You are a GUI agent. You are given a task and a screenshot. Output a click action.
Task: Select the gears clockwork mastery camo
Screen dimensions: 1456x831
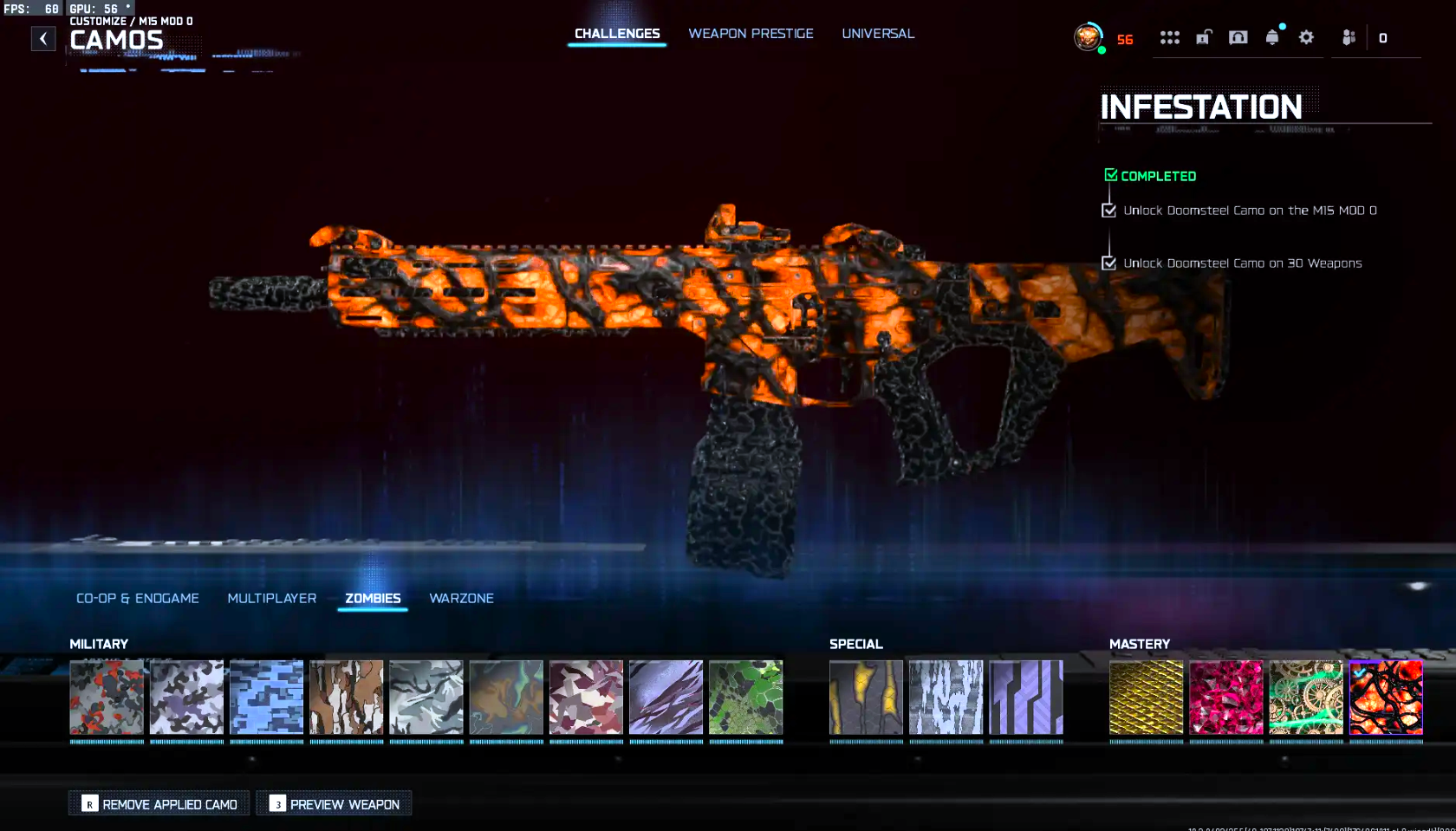click(x=1306, y=698)
